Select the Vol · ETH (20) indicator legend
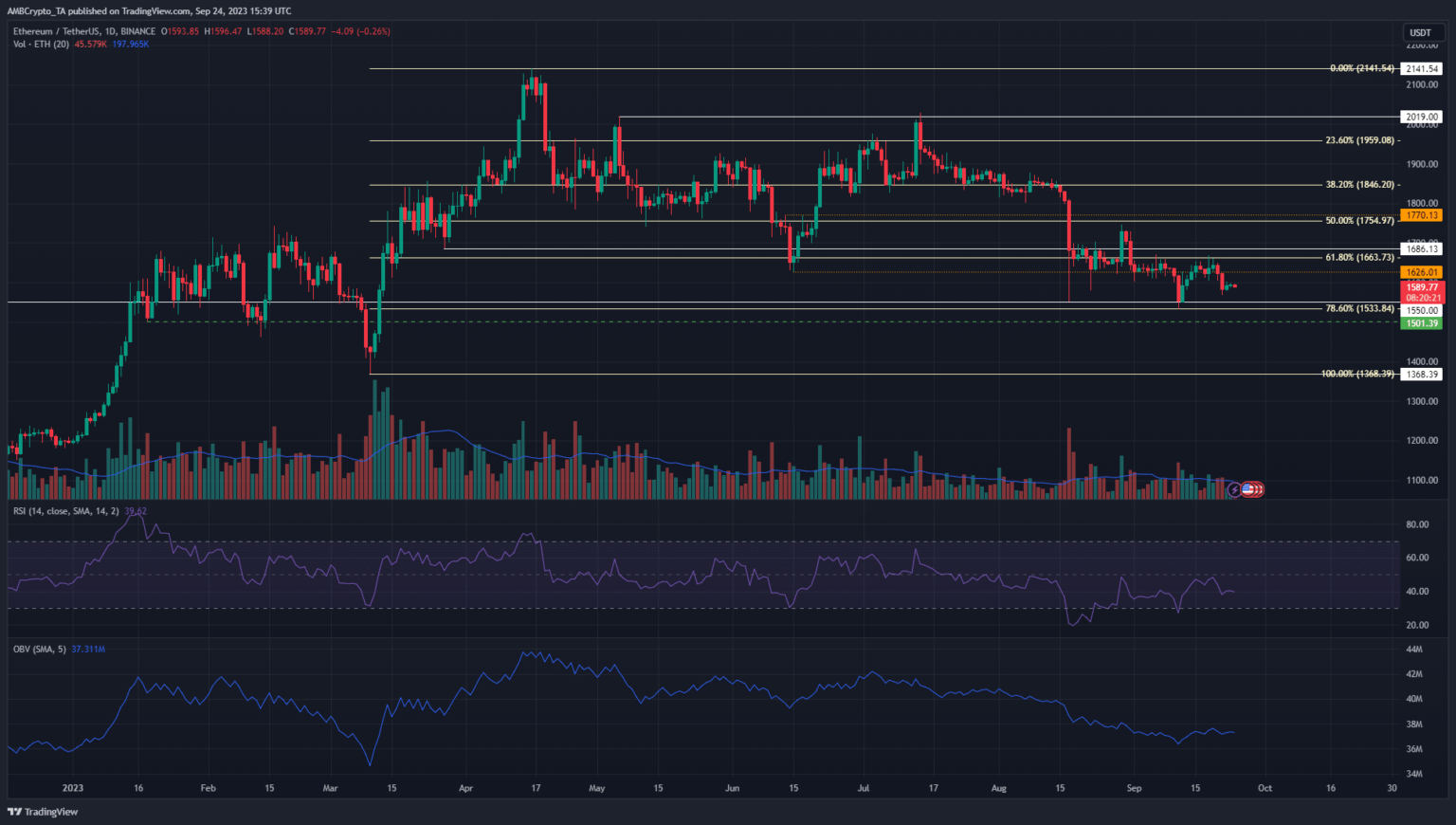1456x825 pixels. click(41, 44)
